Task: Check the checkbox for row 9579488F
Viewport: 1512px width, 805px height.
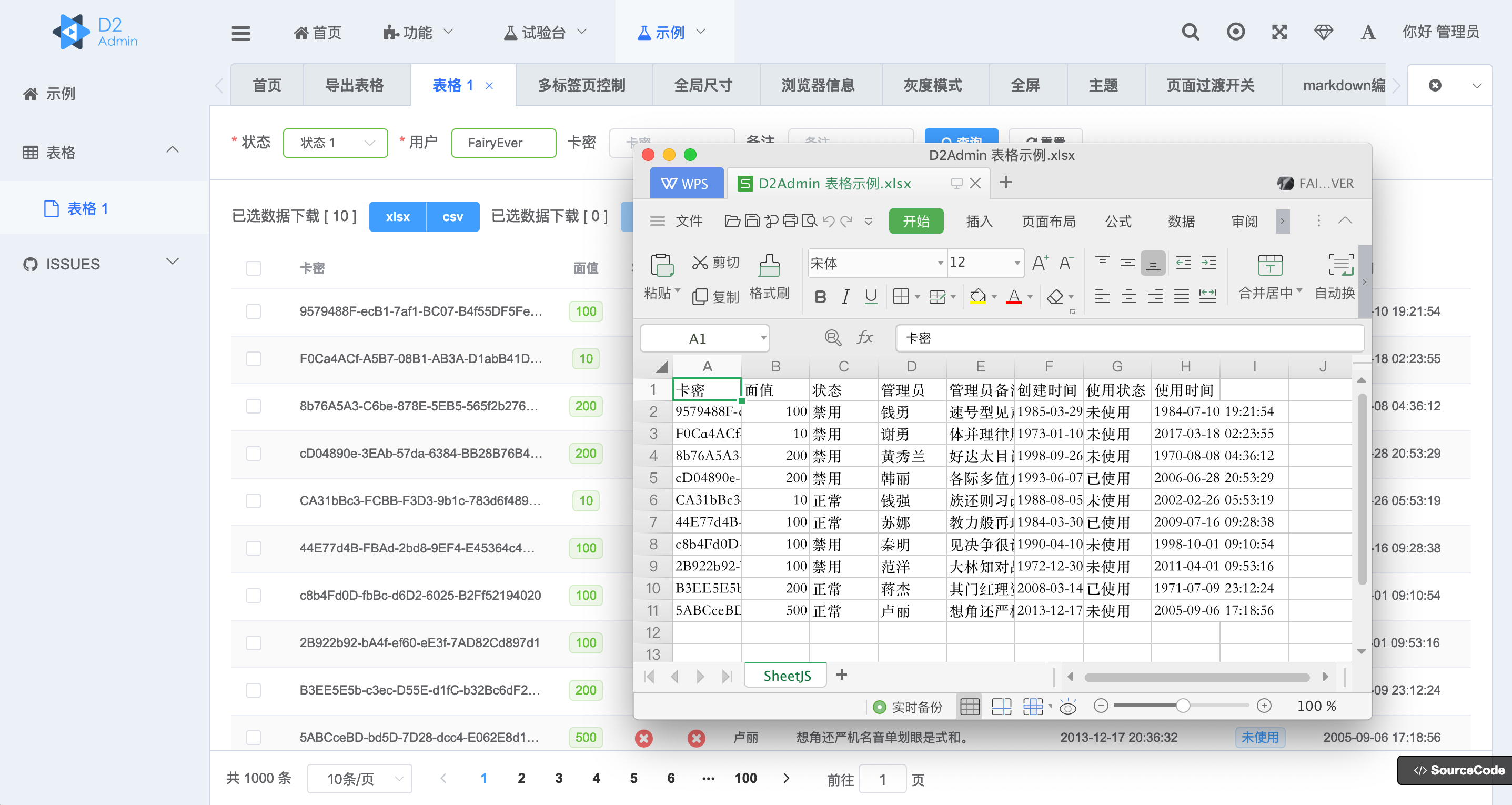Action: [254, 312]
